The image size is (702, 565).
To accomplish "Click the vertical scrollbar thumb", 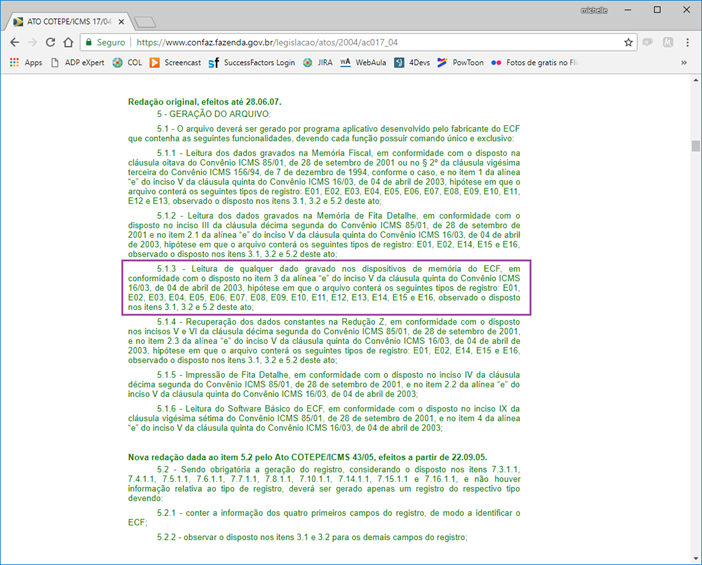I will (695, 146).
